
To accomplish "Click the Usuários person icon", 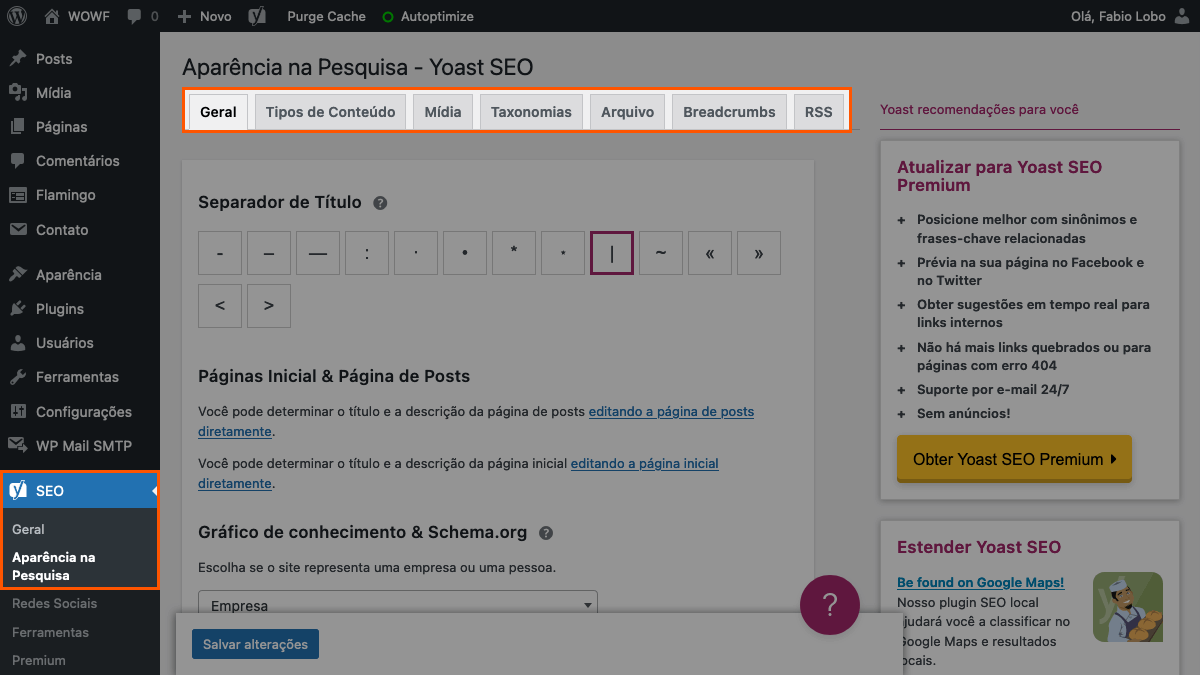I will click(18, 343).
